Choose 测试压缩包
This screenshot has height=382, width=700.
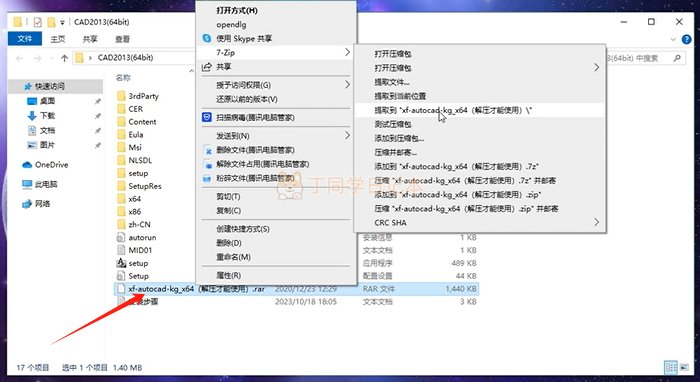479,124
